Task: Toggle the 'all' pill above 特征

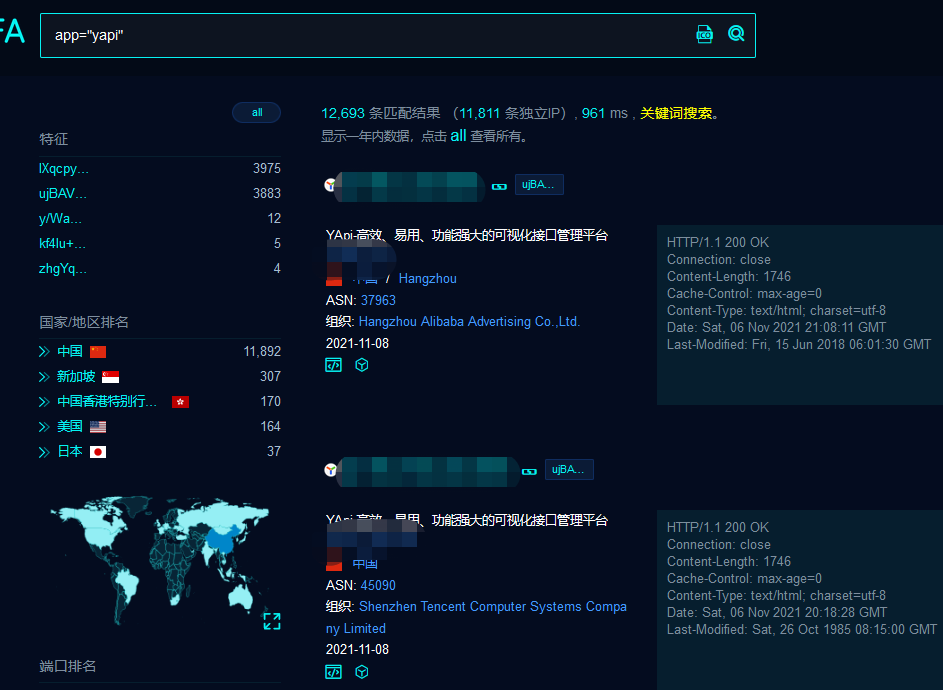Action: coord(257,112)
